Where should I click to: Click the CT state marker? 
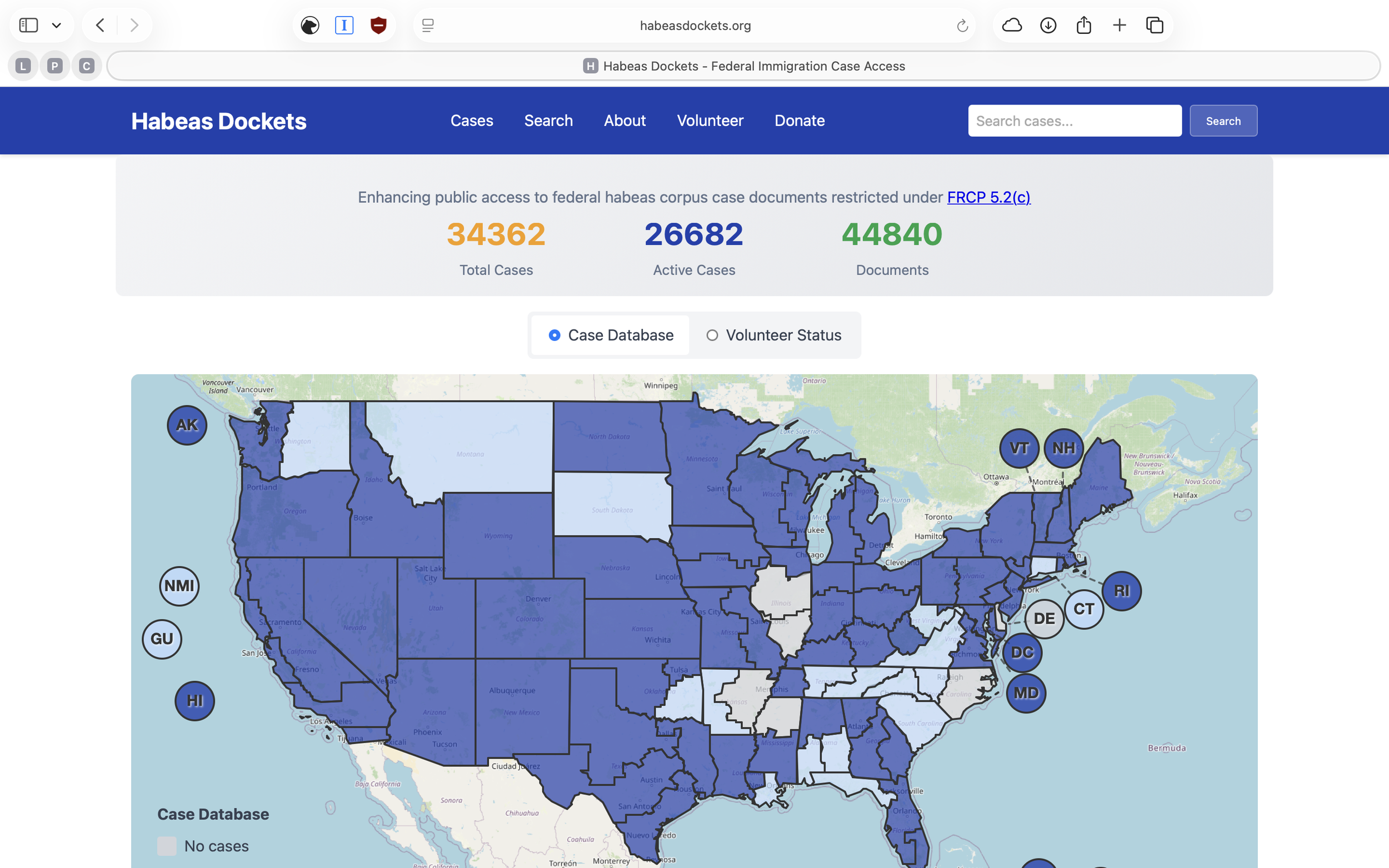1083,609
